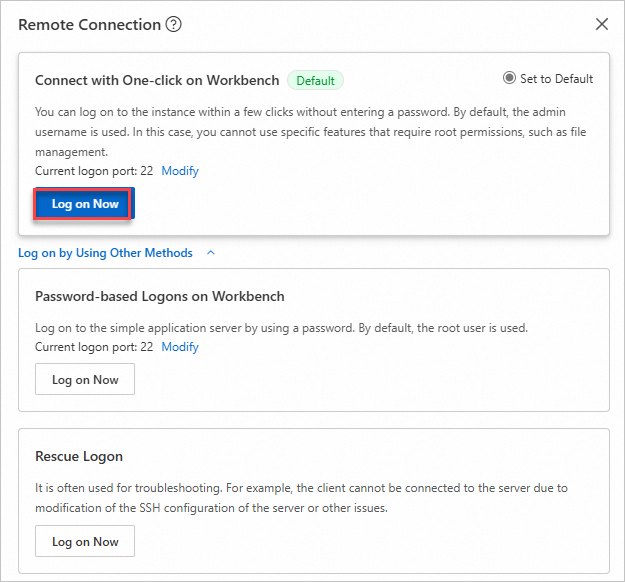Click Log on Now under Rescue Logon
Screen dimensions: 625x582
tap(85, 542)
